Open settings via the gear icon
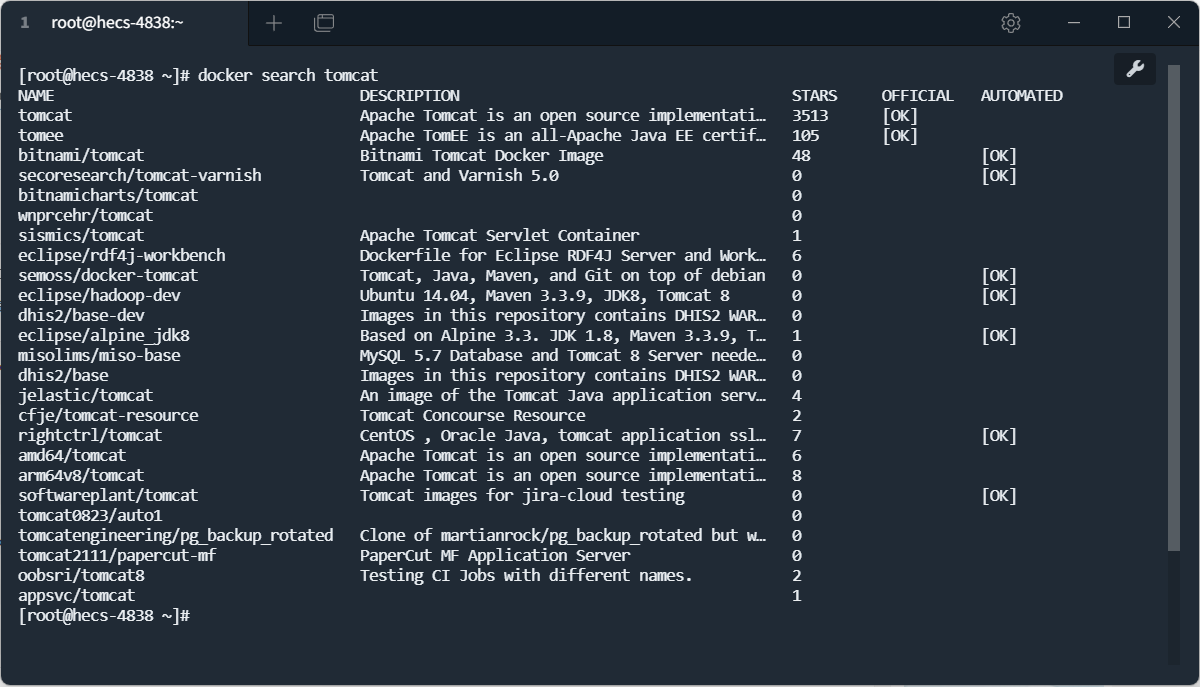The height and width of the screenshot is (687, 1200). tap(1010, 23)
